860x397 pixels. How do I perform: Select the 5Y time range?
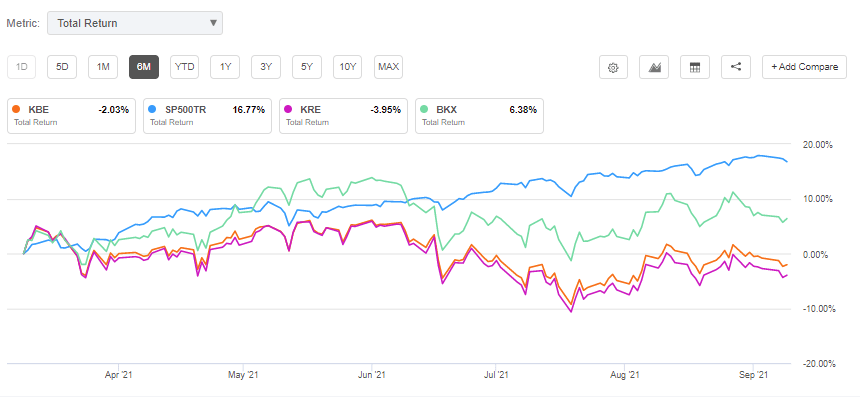pos(307,67)
